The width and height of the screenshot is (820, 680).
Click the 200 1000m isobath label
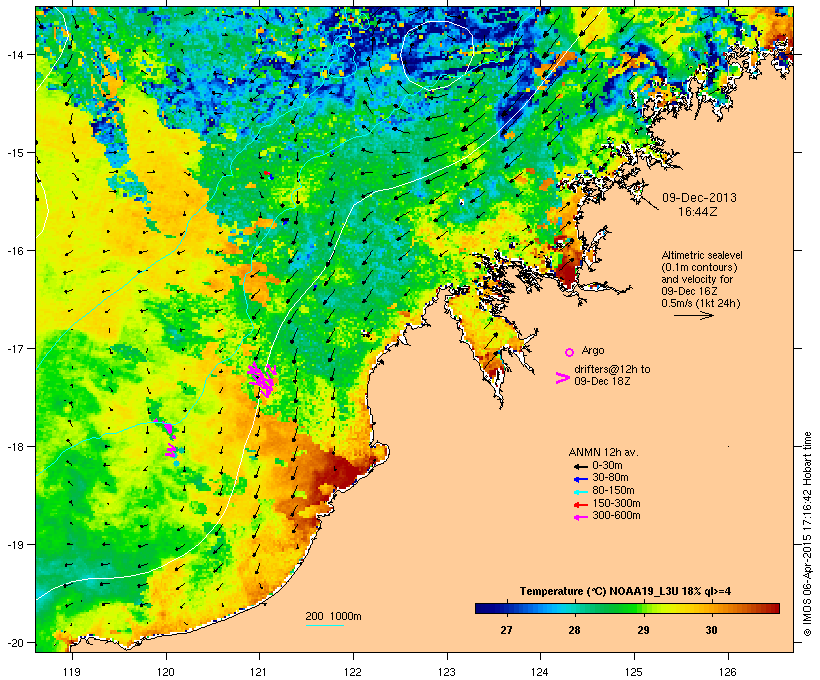(333, 616)
